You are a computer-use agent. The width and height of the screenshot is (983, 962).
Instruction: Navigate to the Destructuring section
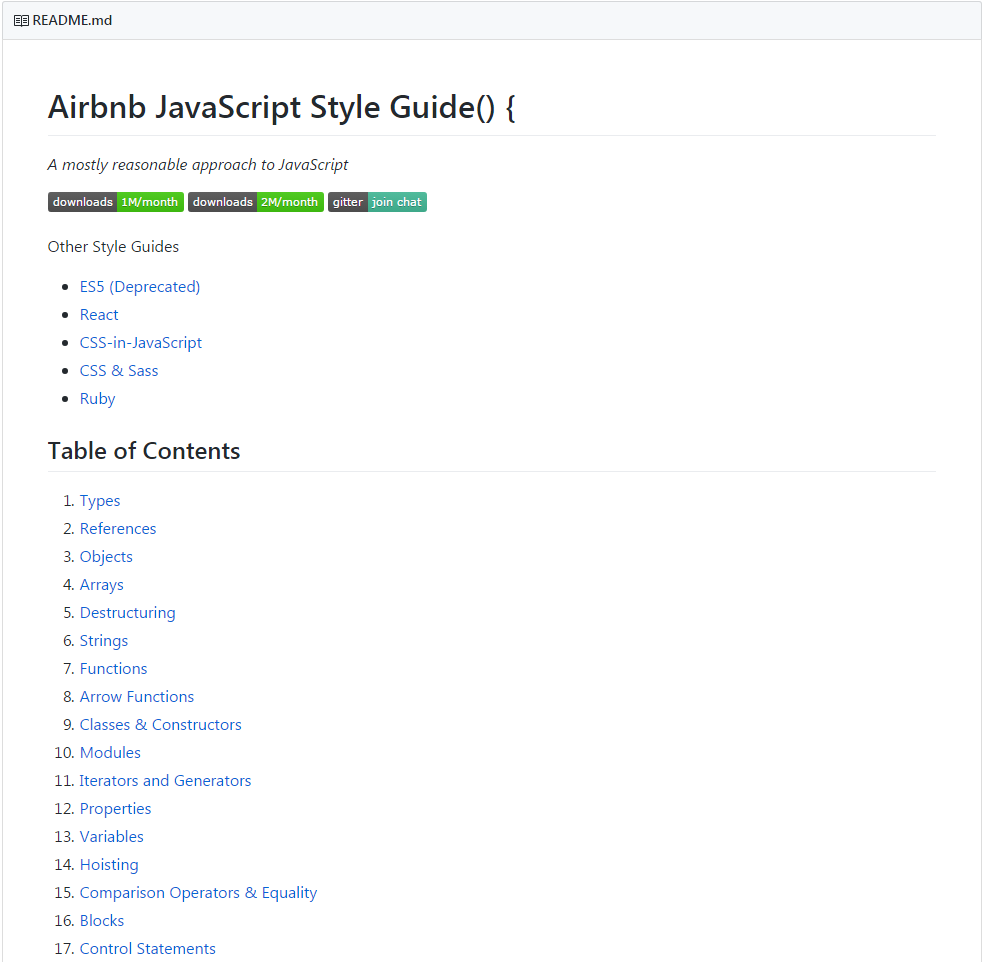[127, 613]
